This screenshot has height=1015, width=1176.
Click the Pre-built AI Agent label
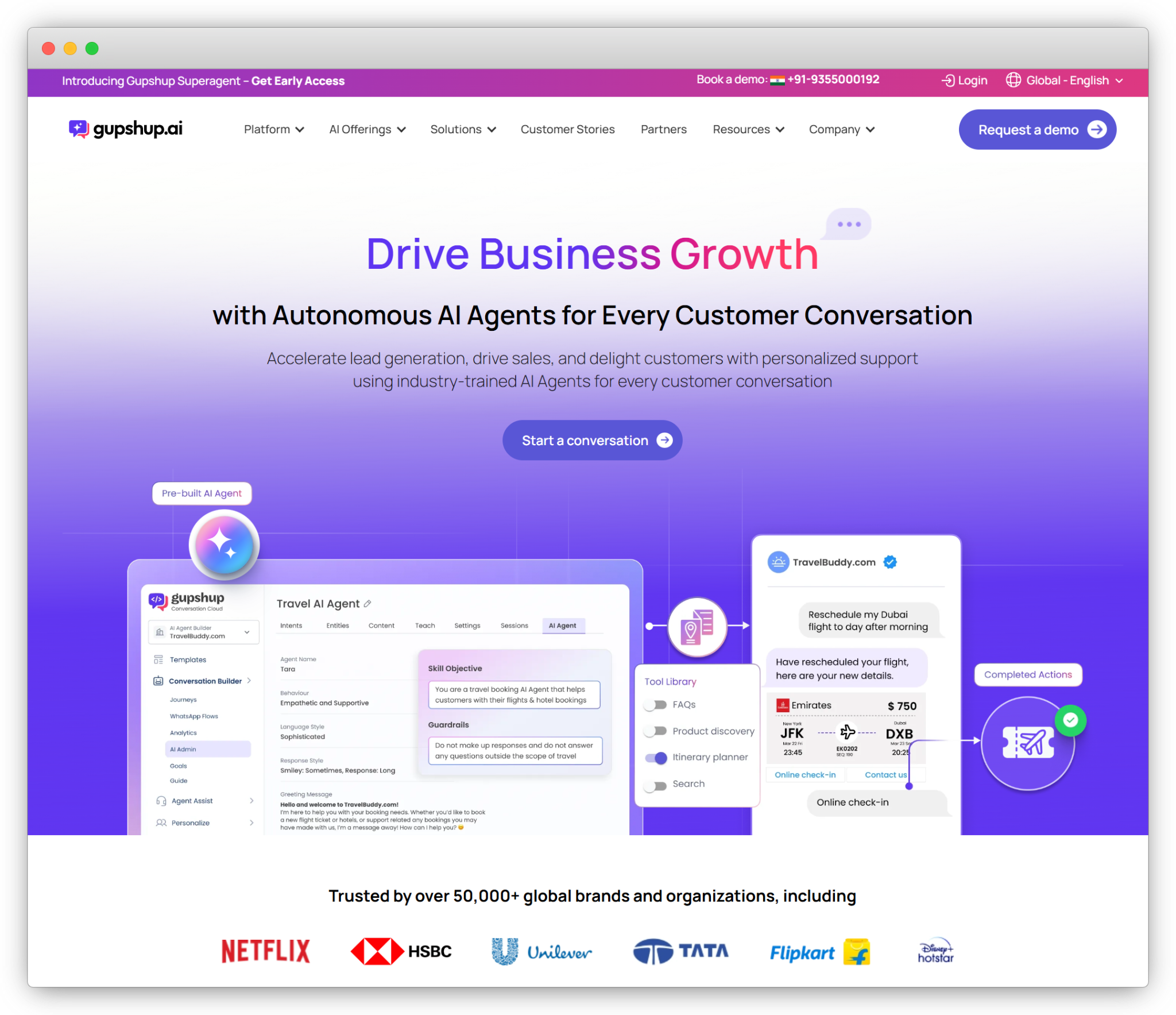(202, 493)
